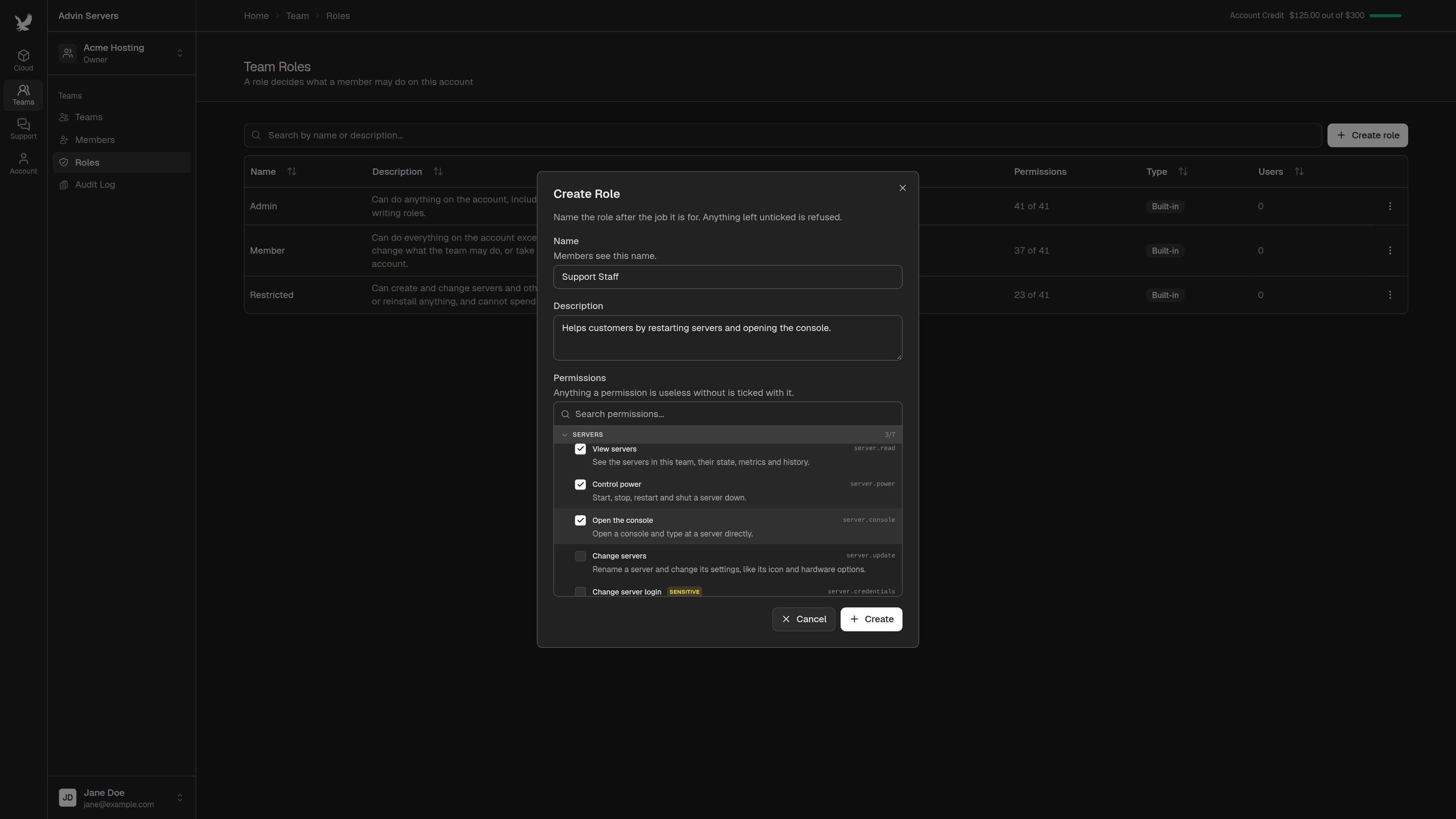Untick the Open the console permission
This screenshot has width=1456, height=819.
point(580,521)
